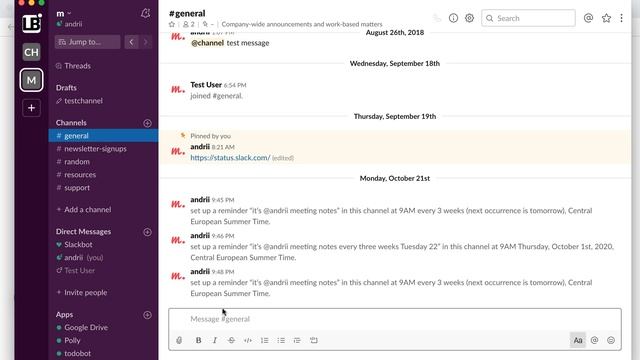Viewport: 640px width, 360px height.
Task: Switch to the M workspace
Action: pos(31,80)
